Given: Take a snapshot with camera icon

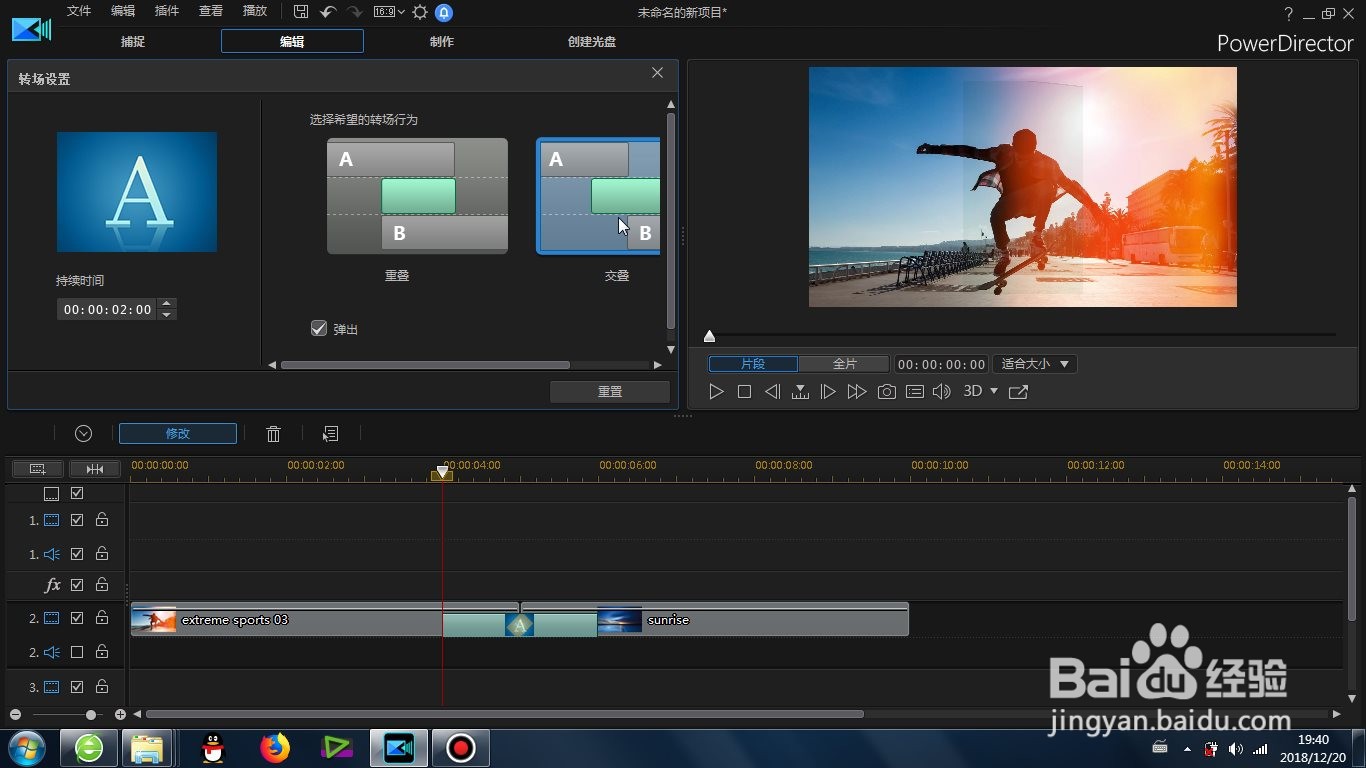Looking at the screenshot, I should click(x=887, y=392).
